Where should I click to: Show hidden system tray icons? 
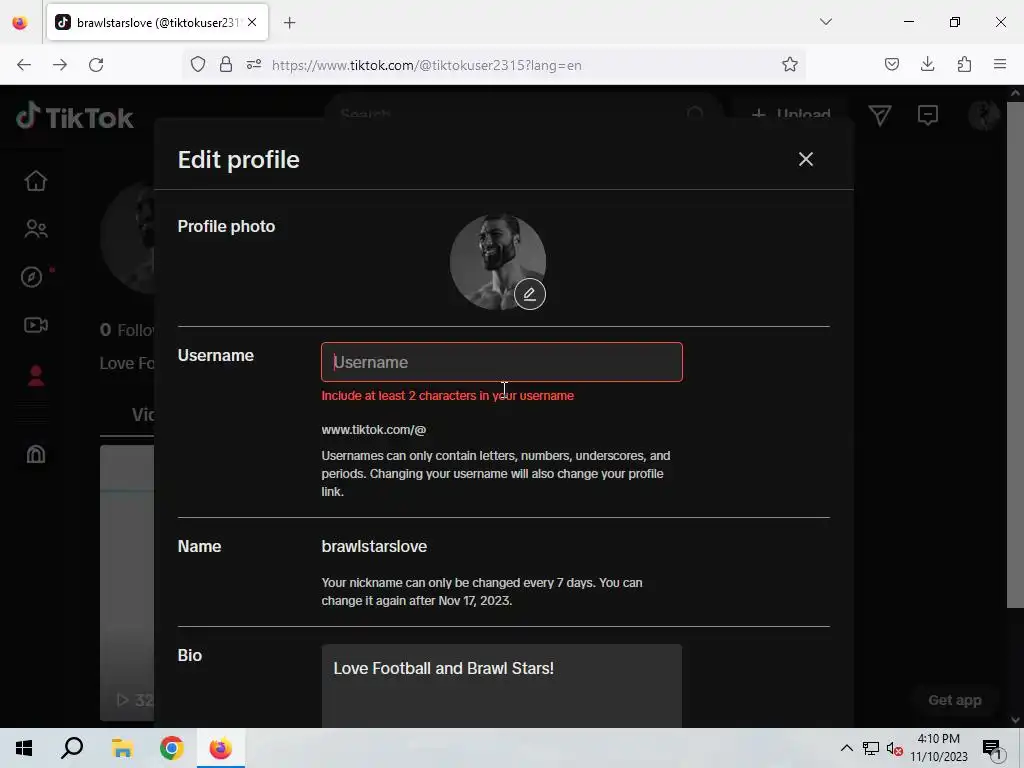846,748
